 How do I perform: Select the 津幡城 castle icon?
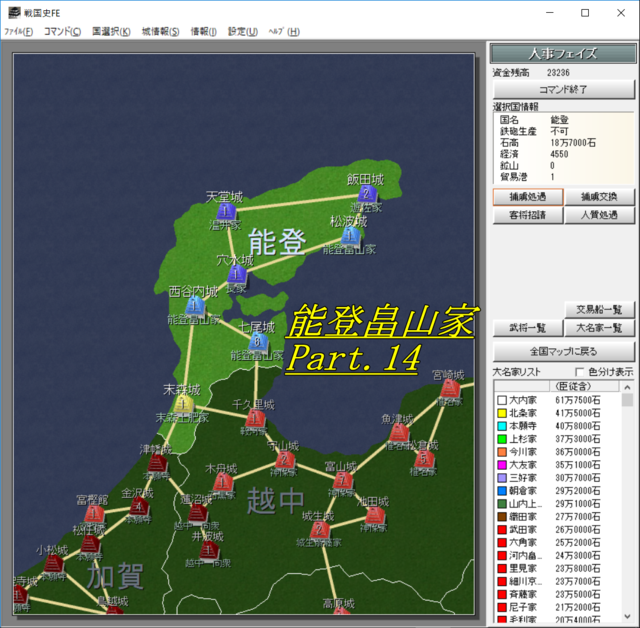point(157,464)
